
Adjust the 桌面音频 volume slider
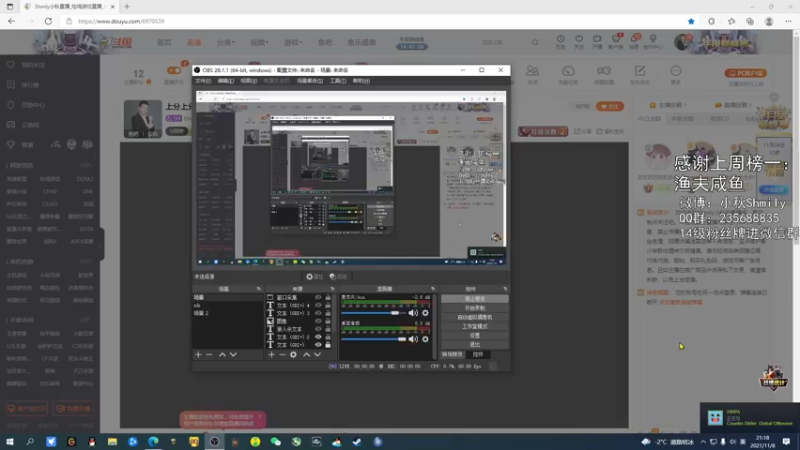373,339
